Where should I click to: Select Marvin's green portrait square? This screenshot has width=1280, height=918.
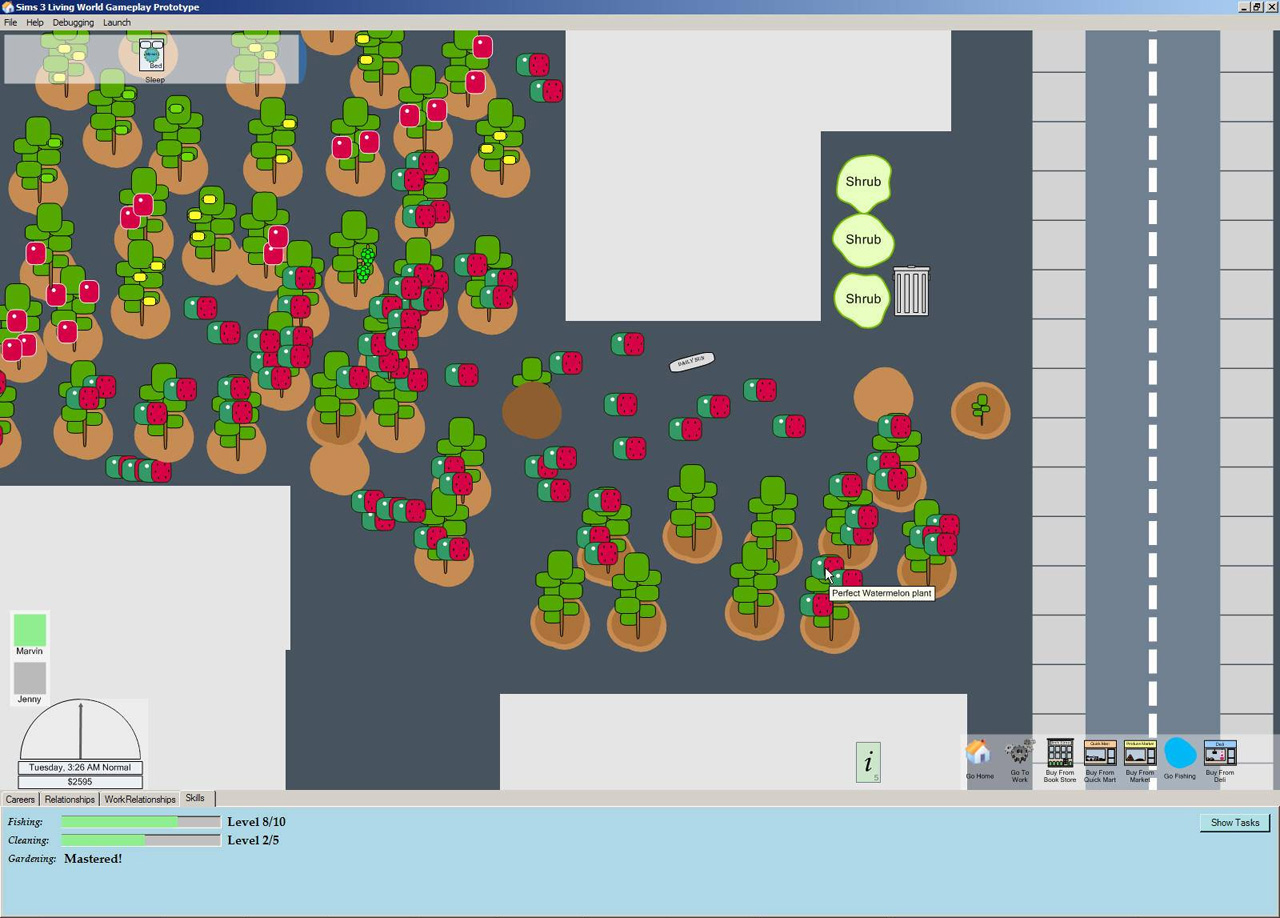(30, 630)
